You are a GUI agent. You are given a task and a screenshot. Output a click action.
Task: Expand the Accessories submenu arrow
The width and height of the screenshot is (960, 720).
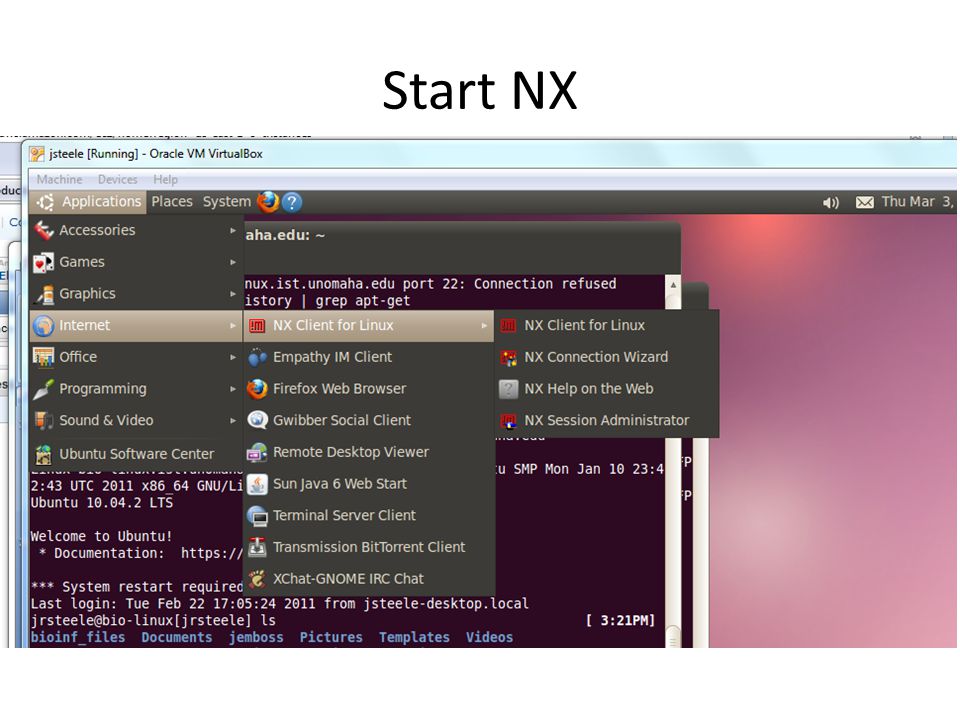233,230
